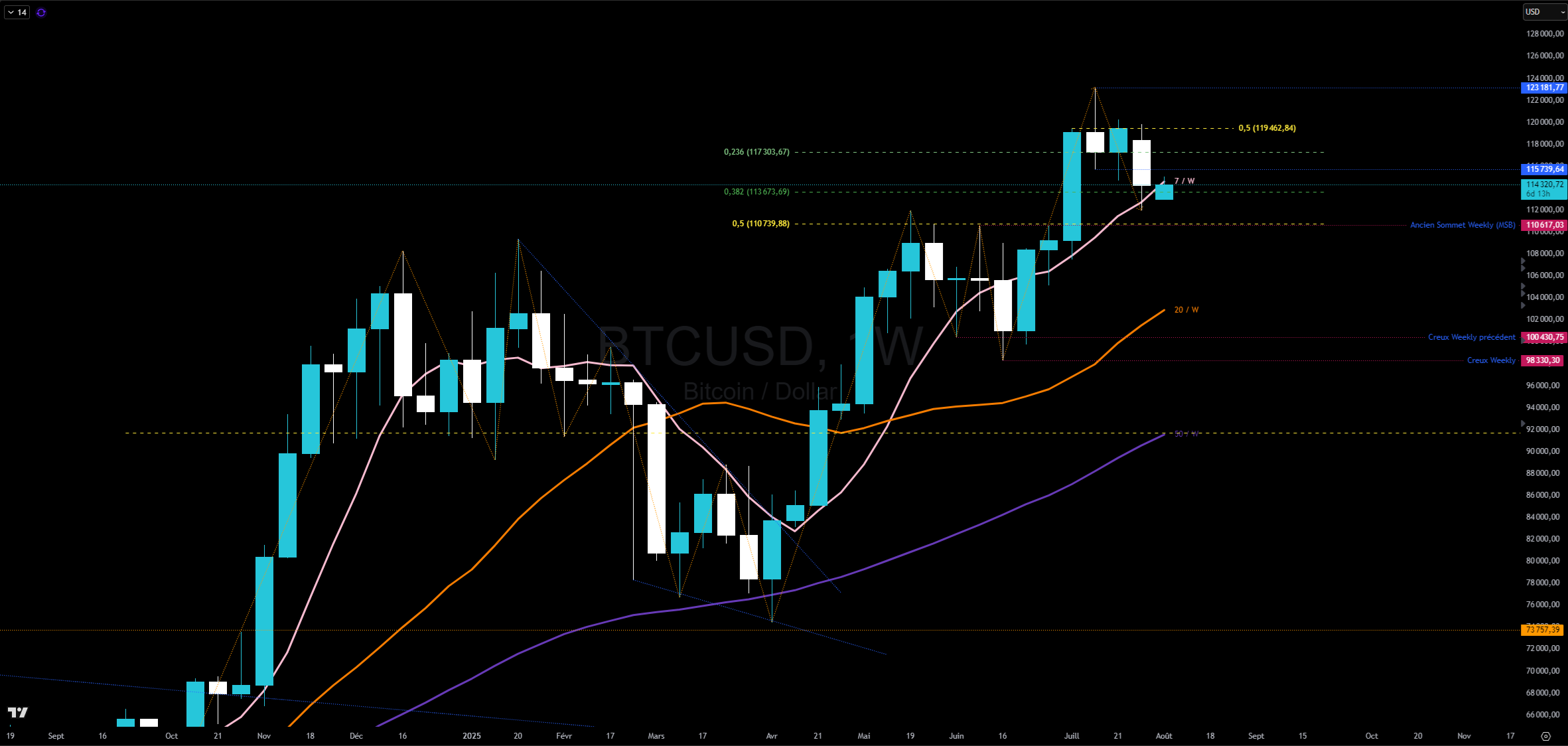Screen dimensions: 1568x746
Task: Click the pink "7 / W" moving average label
Action: pyautogui.click(x=1184, y=180)
